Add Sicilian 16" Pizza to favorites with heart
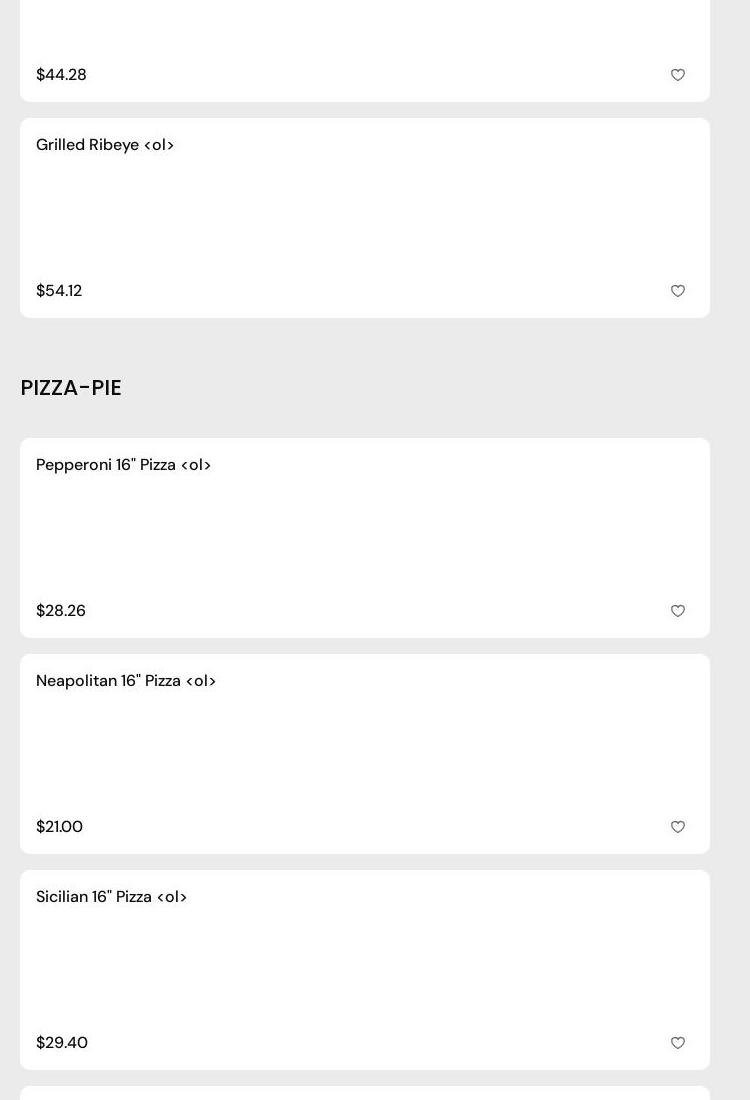The width and height of the screenshot is (750, 1100). tap(678, 1043)
